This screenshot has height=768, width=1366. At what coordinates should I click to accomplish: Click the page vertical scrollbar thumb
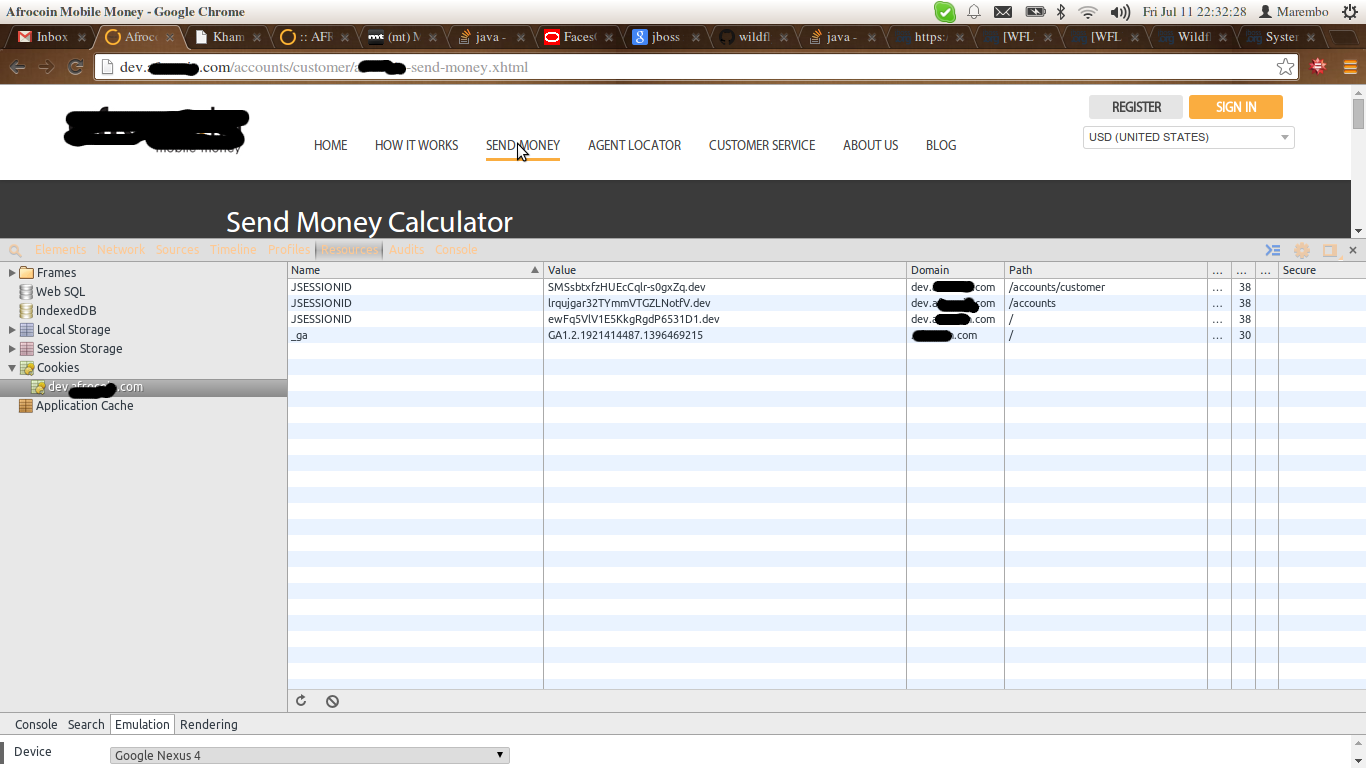click(1358, 114)
